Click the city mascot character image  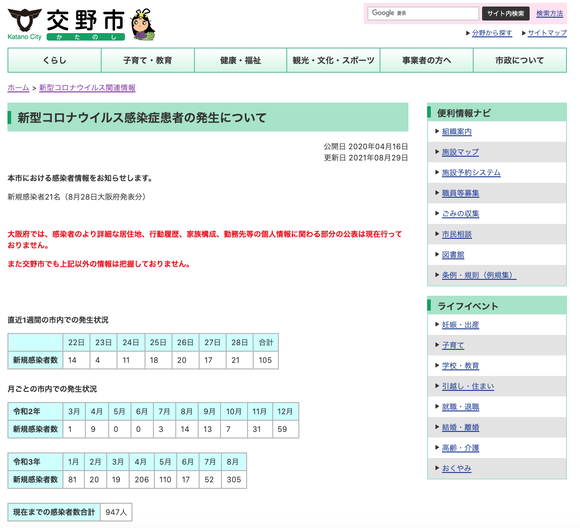pos(144,24)
